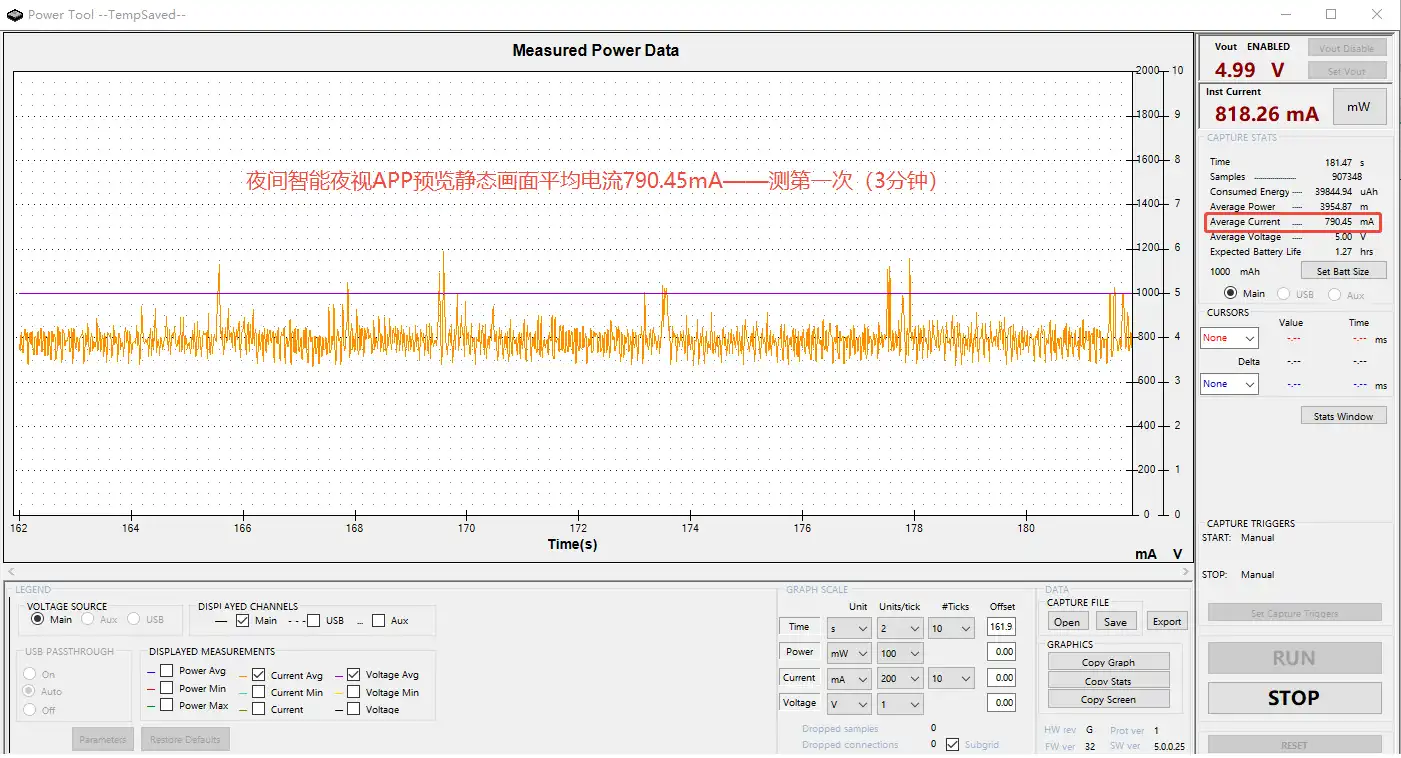Click the Time row label button
Image resolution: width=1401 pixels, height=758 pixels.
click(x=799, y=627)
